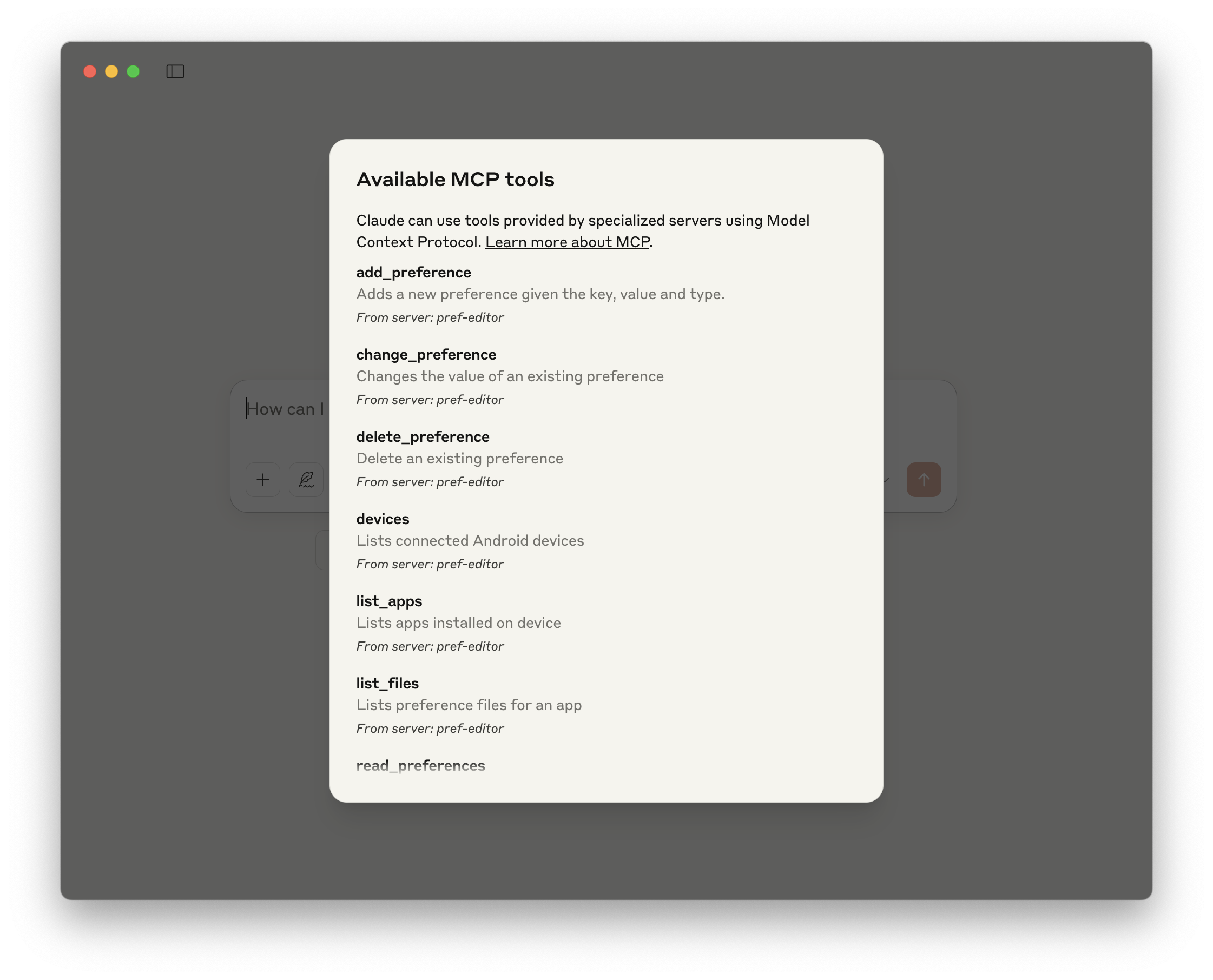Select the list_apps tool entry

click(388, 601)
